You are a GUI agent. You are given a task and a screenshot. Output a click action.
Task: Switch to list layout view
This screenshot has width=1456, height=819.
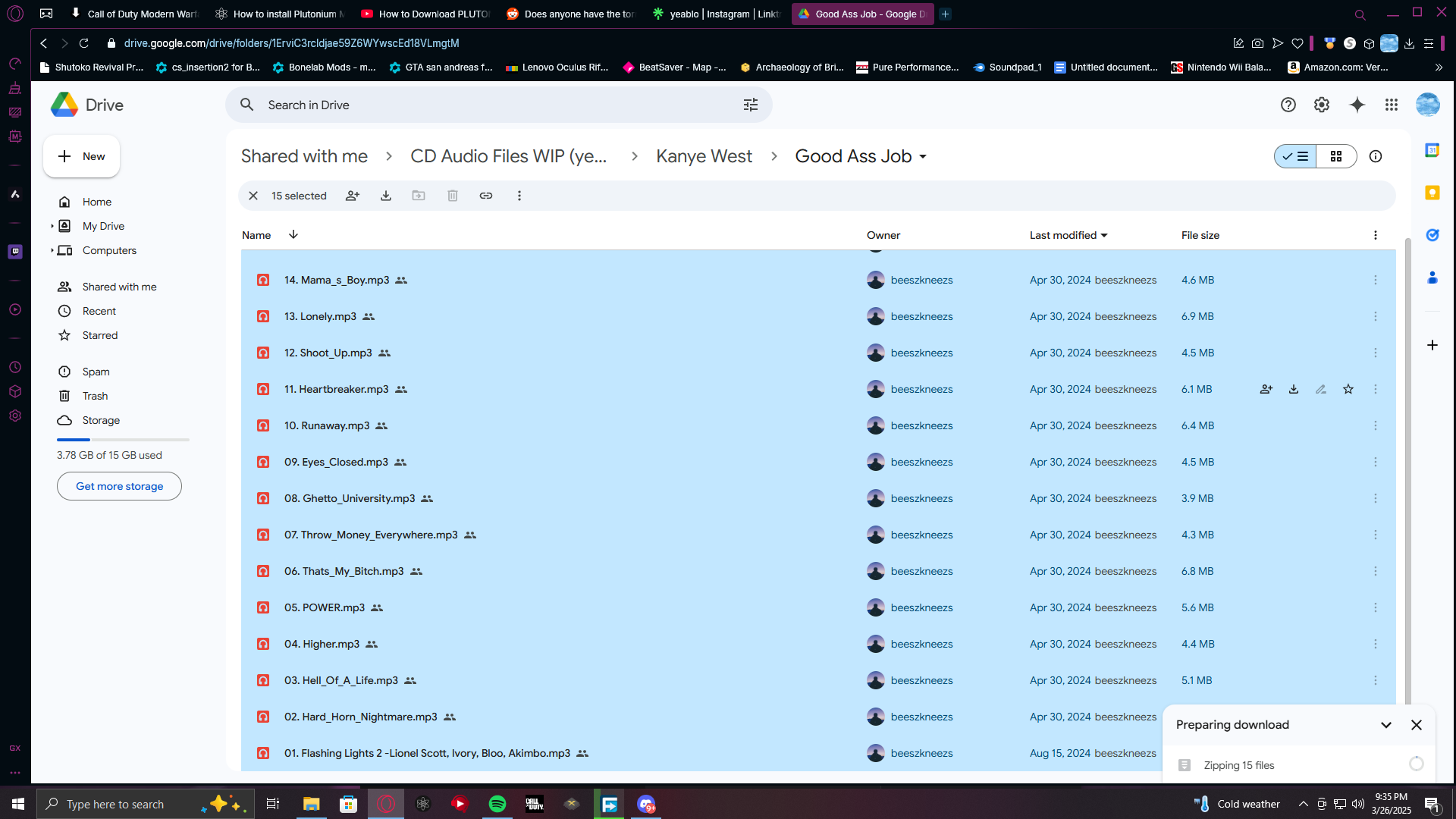point(1296,156)
